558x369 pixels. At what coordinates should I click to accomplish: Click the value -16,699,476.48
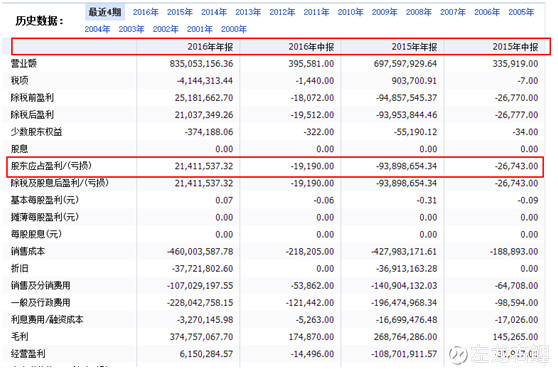click(406, 320)
